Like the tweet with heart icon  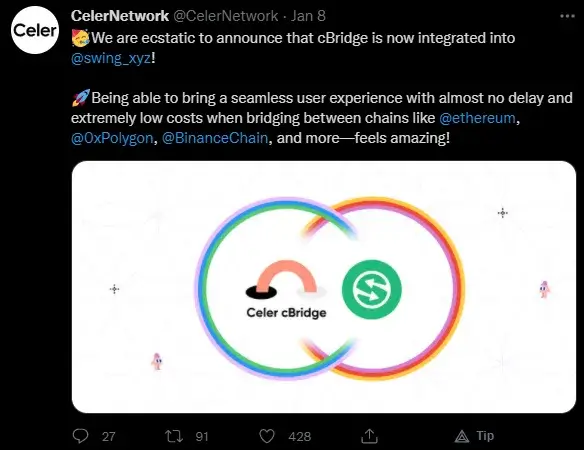pos(267,436)
